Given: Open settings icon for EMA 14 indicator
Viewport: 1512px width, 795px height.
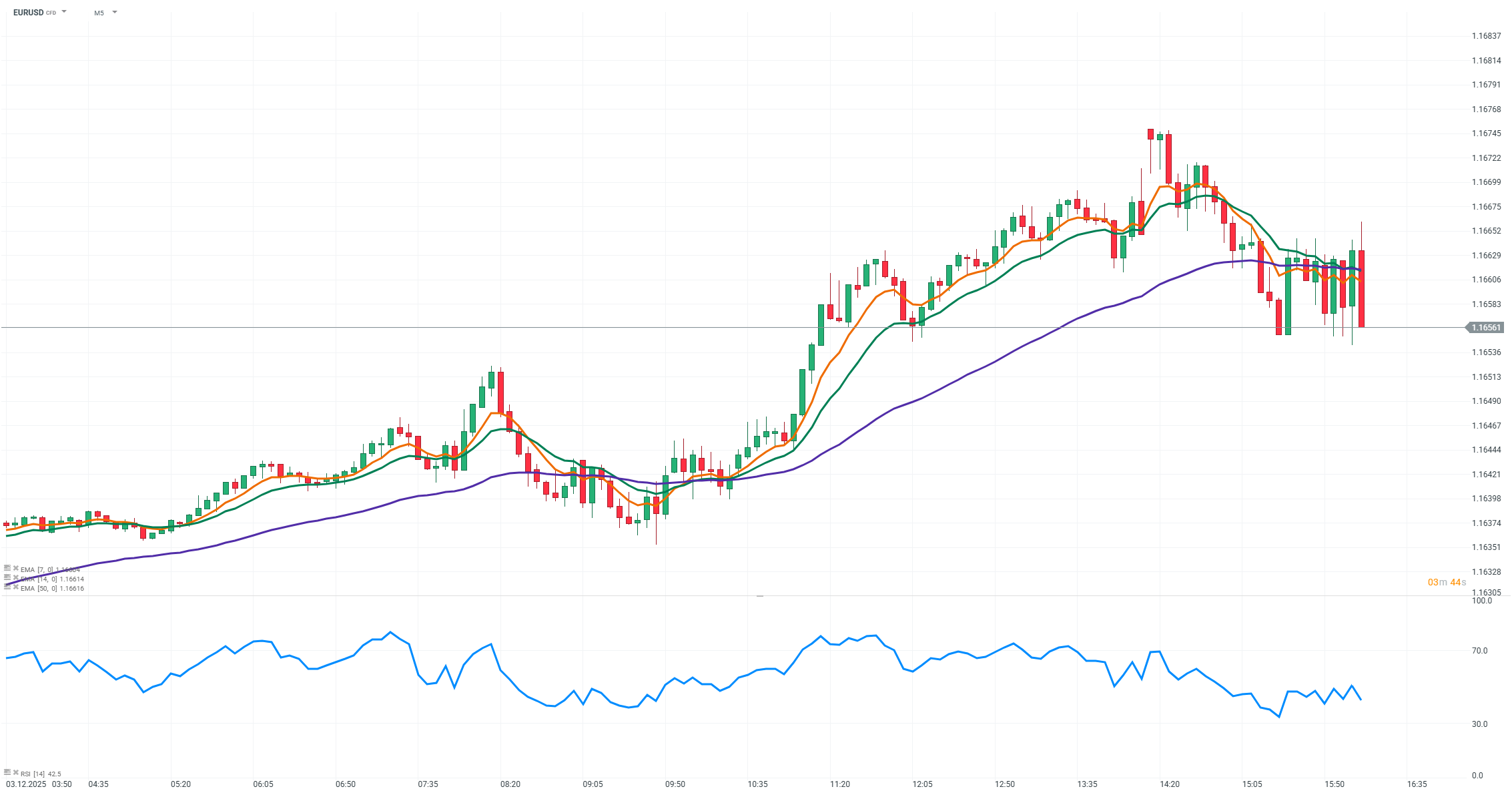Looking at the screenshot, I should pyautogui.click(x=7, y=578).
